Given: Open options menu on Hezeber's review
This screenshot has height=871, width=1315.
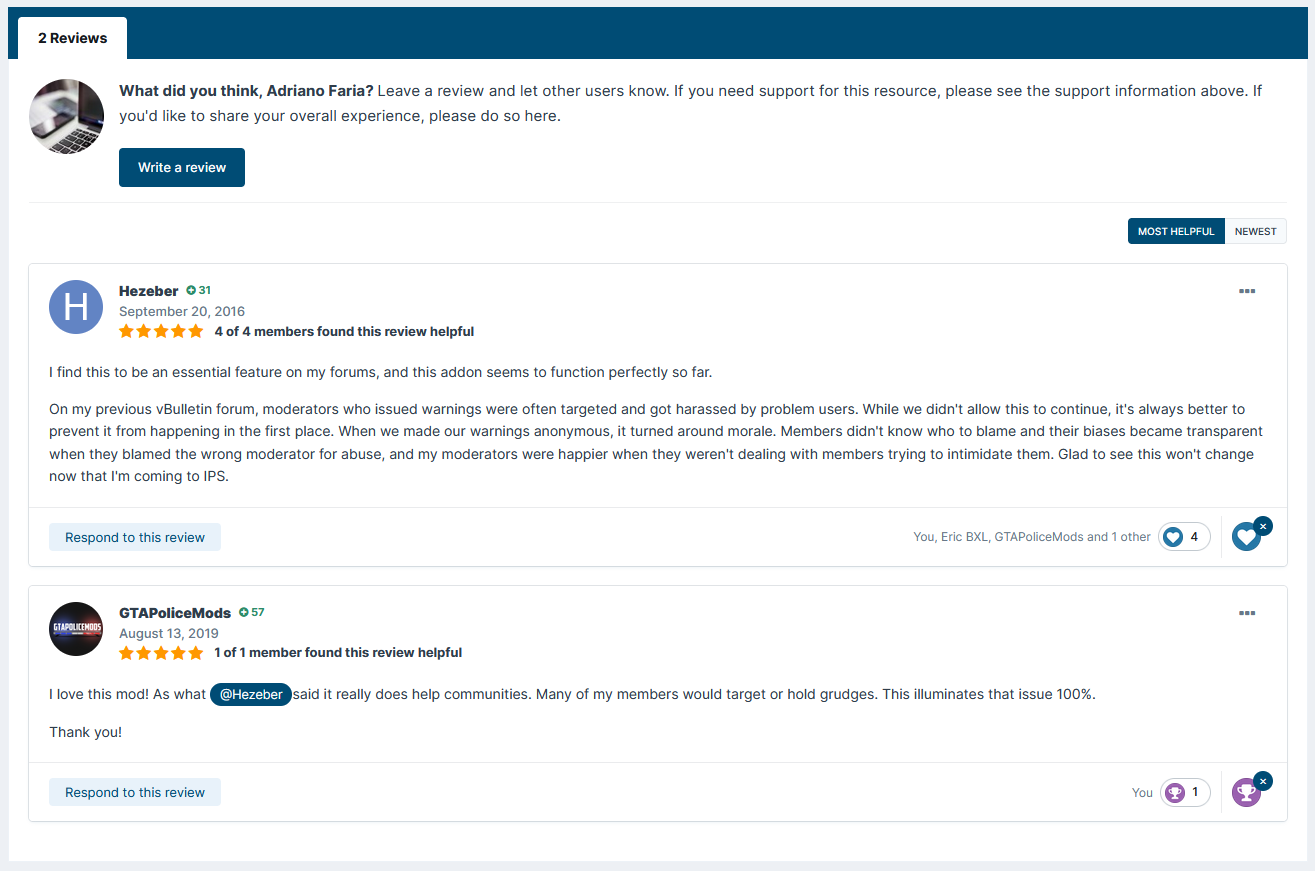Looking at the screenshot, I should 1246,291.
